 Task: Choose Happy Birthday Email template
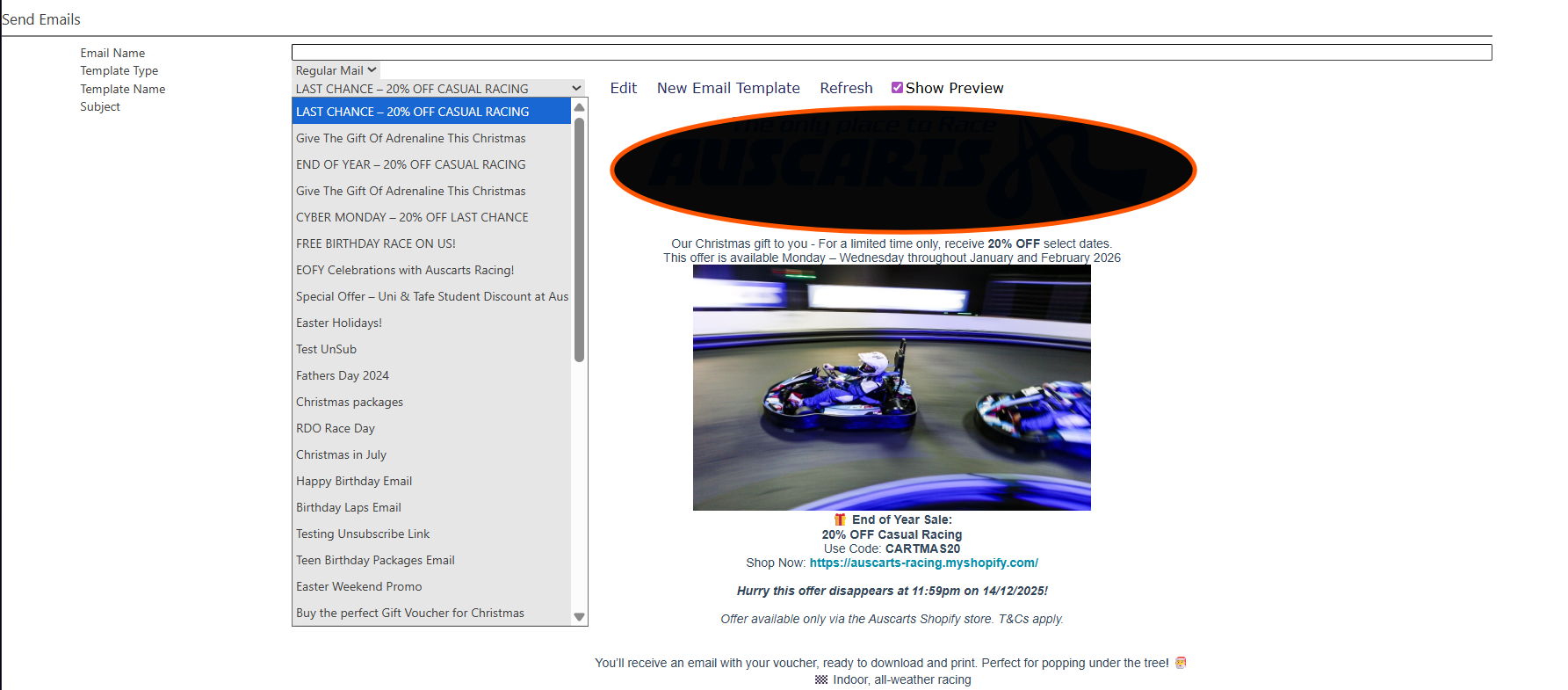(354, 481)
